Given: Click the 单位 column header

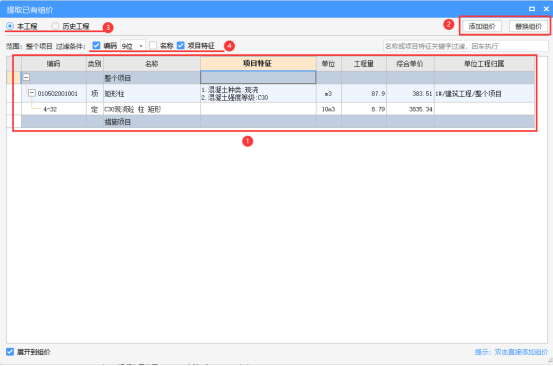Looking at the screenshot, I should tap(328, 64).
